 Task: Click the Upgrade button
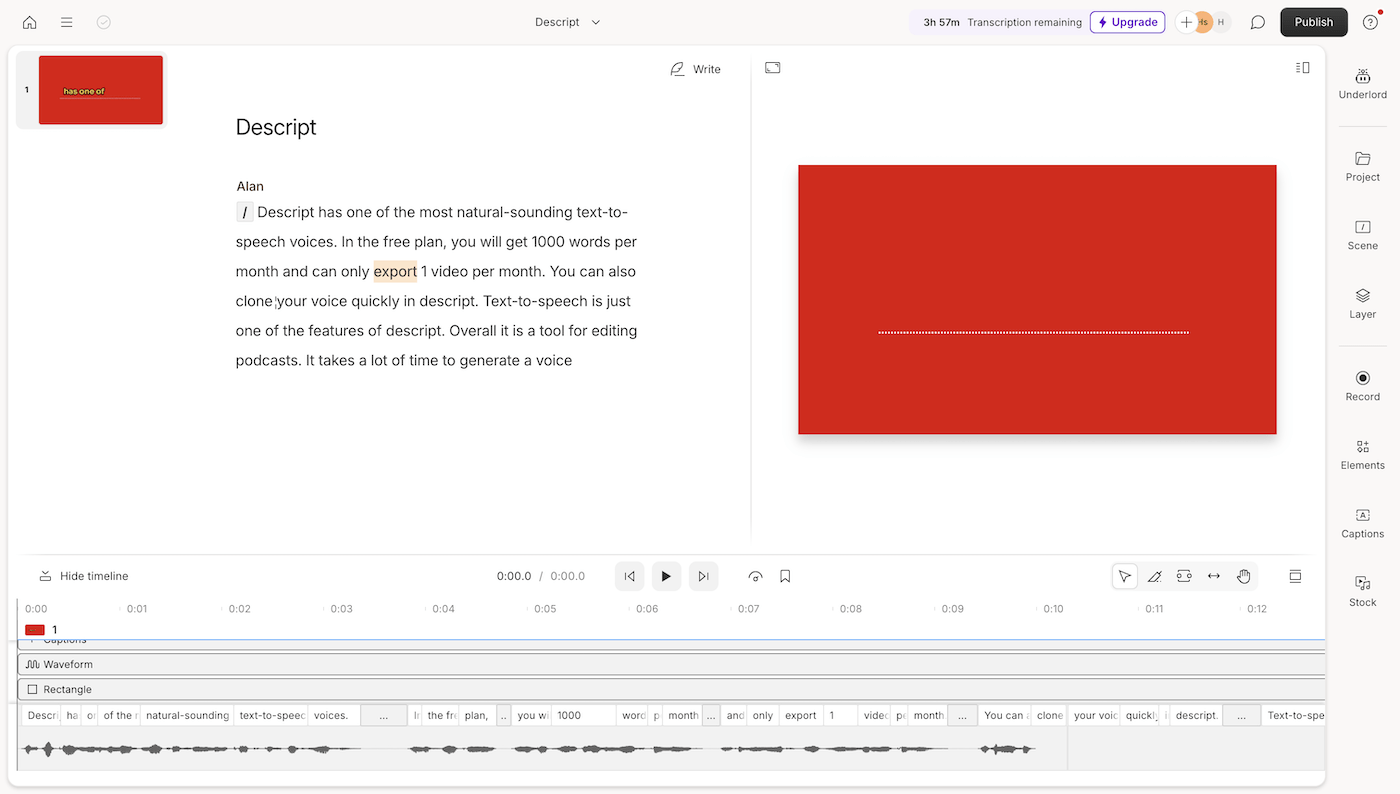tap(1127, 22)
